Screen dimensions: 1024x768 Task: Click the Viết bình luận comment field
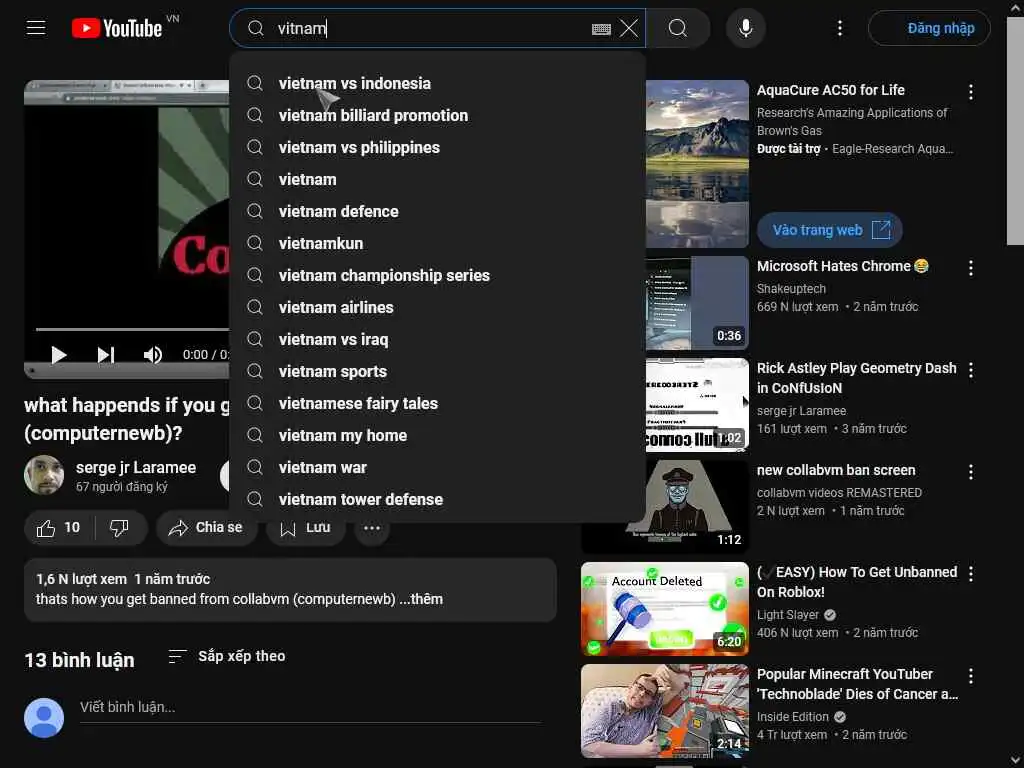pos(310,707)
